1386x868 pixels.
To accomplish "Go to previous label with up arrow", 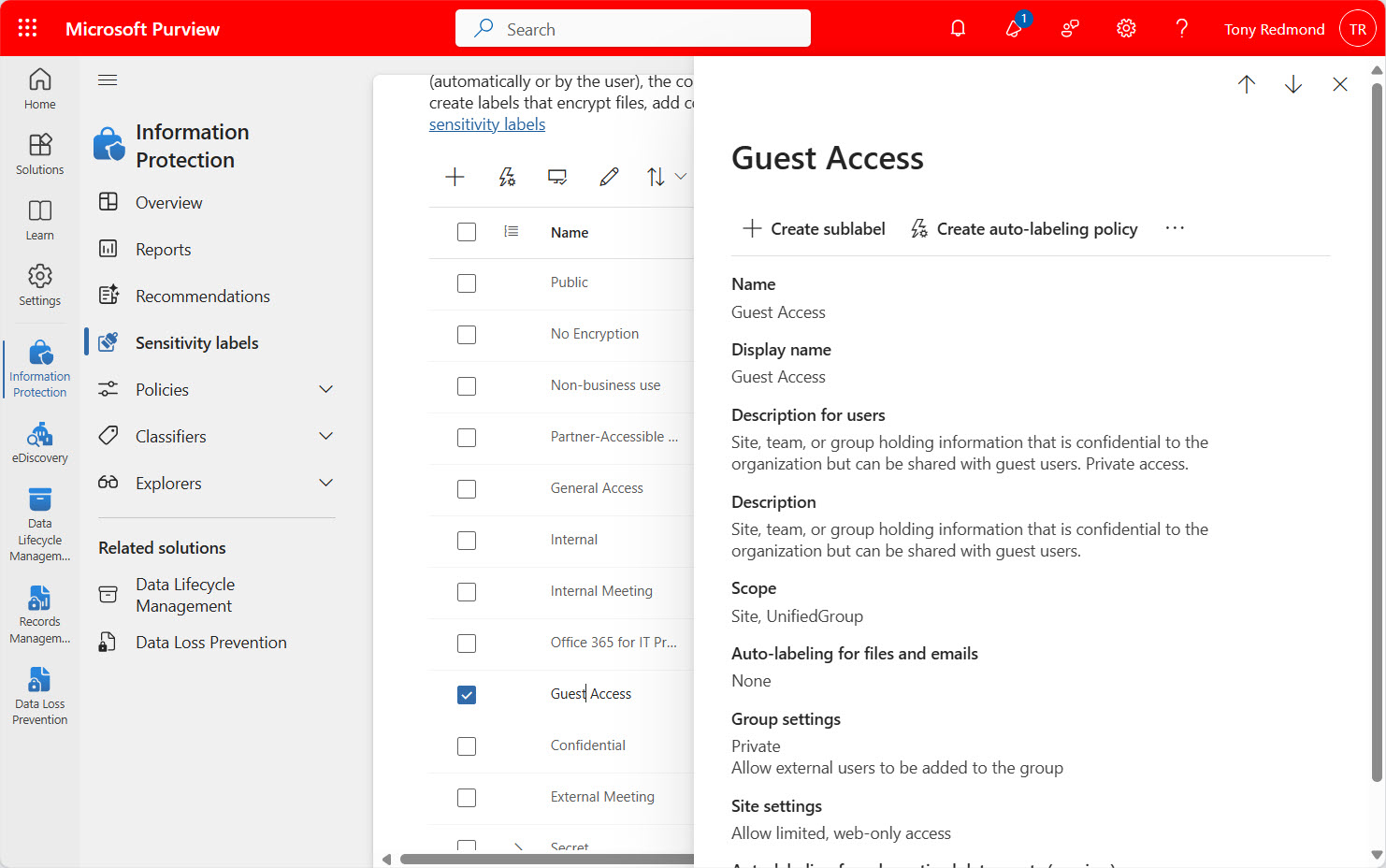I will [1246, 84].
